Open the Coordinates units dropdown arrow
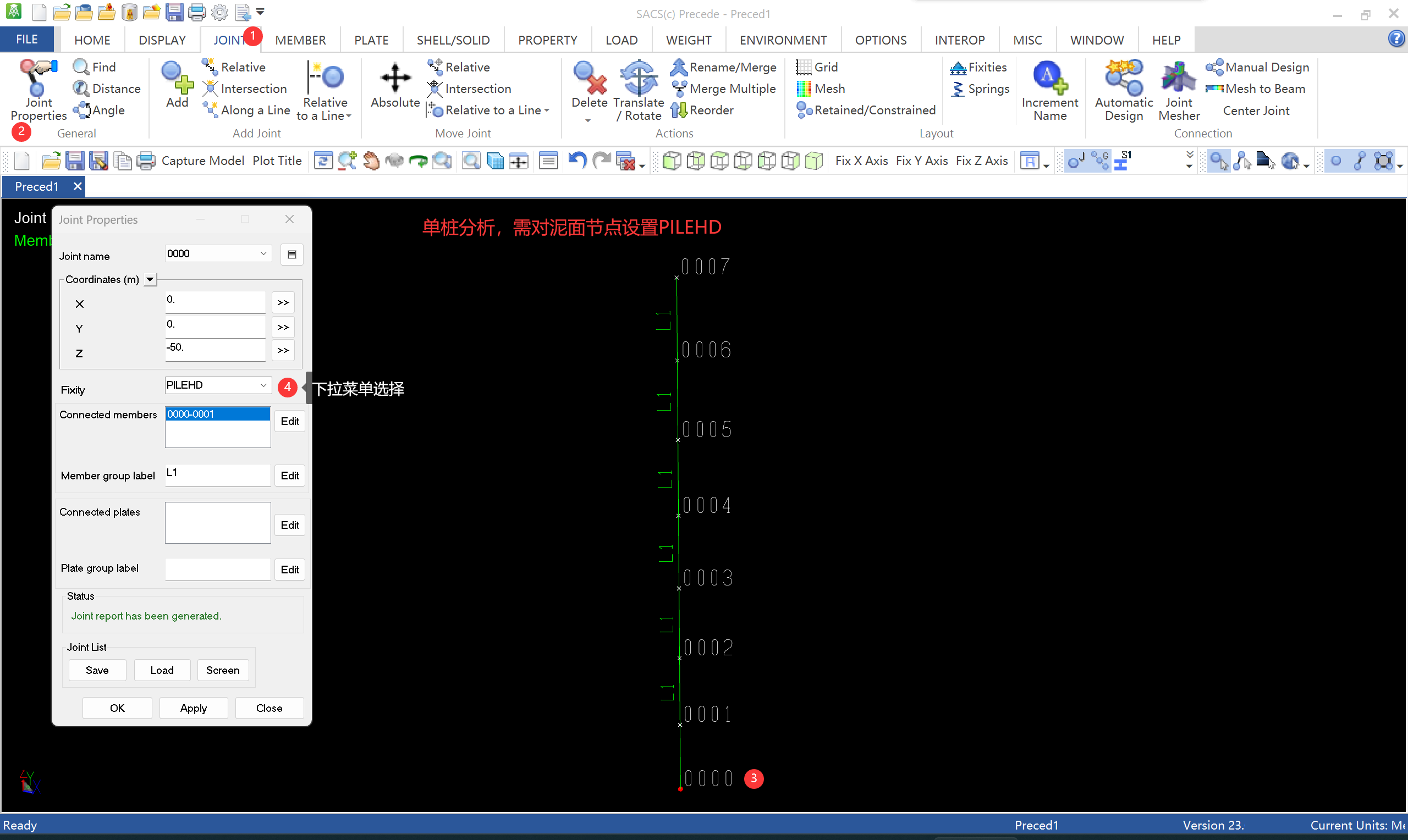The width and height of the screenshot is (1408, 840). (150, 280)
